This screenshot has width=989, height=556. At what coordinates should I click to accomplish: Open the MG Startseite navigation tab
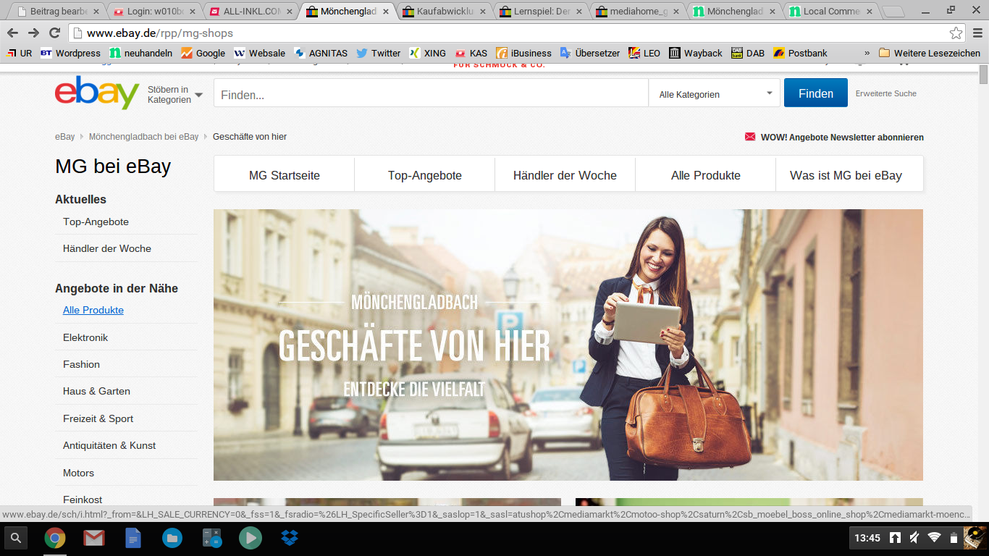click(284, 175)
